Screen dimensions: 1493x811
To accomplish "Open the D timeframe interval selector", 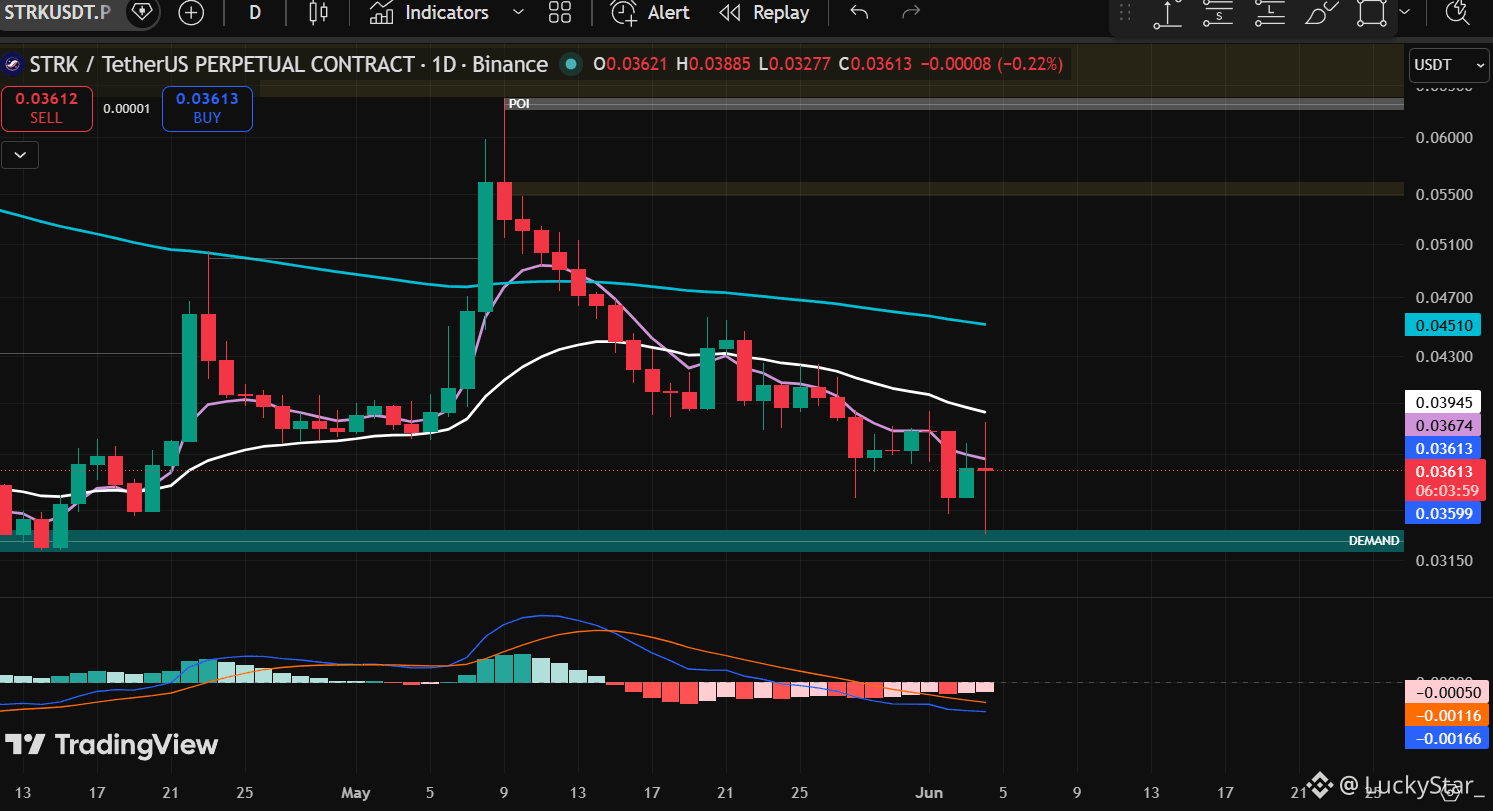I will pyautogui.click(x=255, y=13).
